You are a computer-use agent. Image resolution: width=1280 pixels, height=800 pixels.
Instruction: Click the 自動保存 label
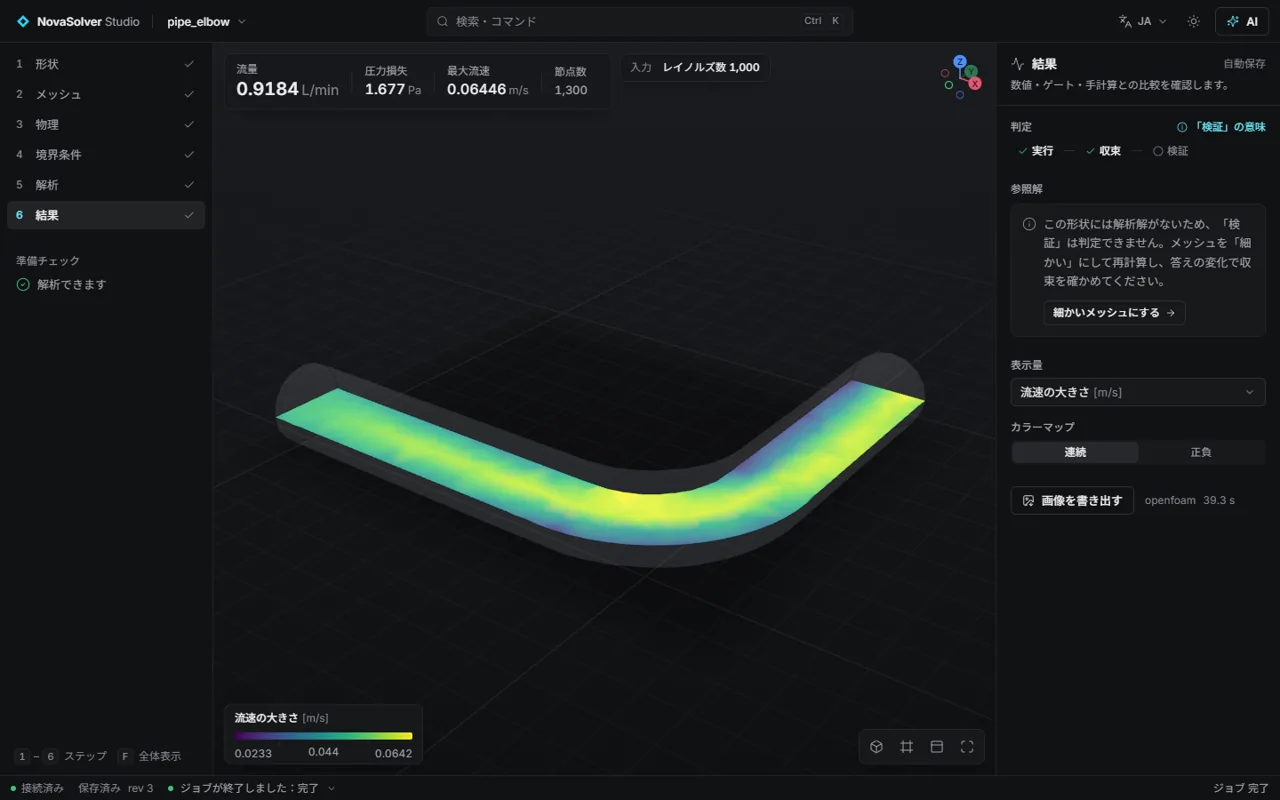click(1244, 64)
